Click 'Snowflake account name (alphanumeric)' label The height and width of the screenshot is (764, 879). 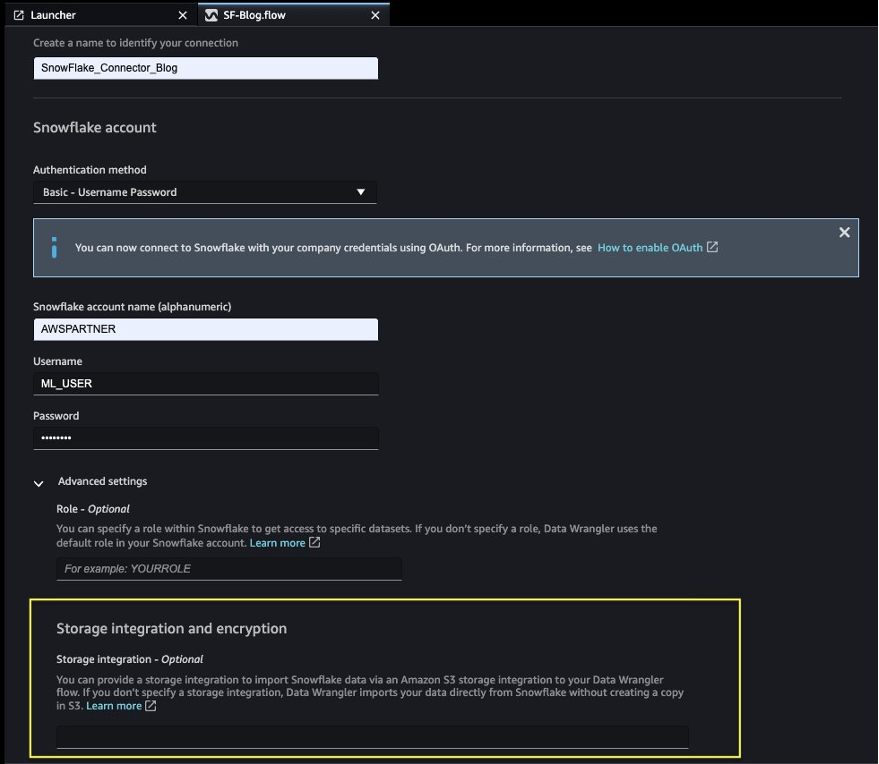(132, 307)
